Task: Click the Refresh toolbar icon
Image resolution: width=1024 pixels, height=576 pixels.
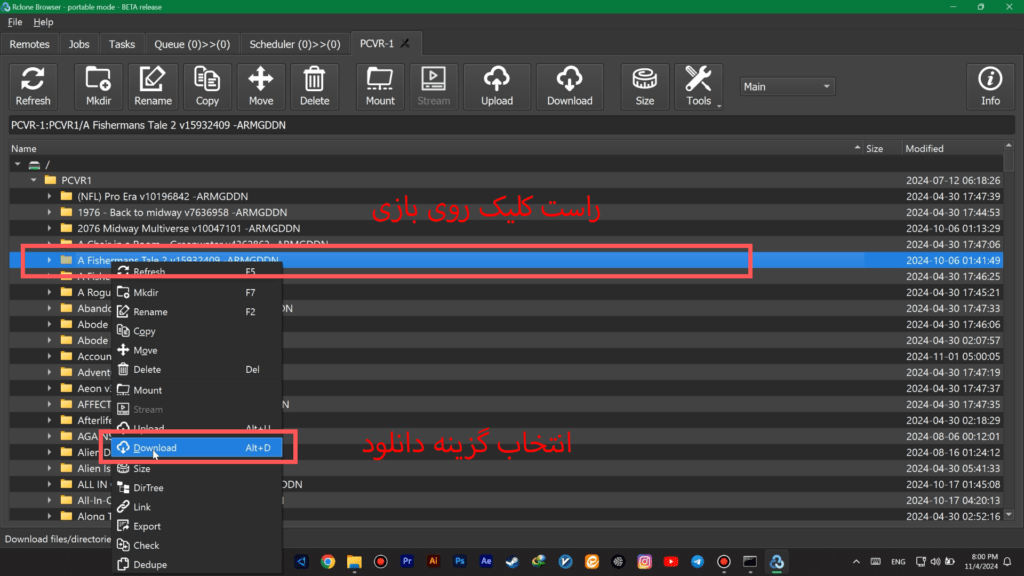Action: [33, 86]
